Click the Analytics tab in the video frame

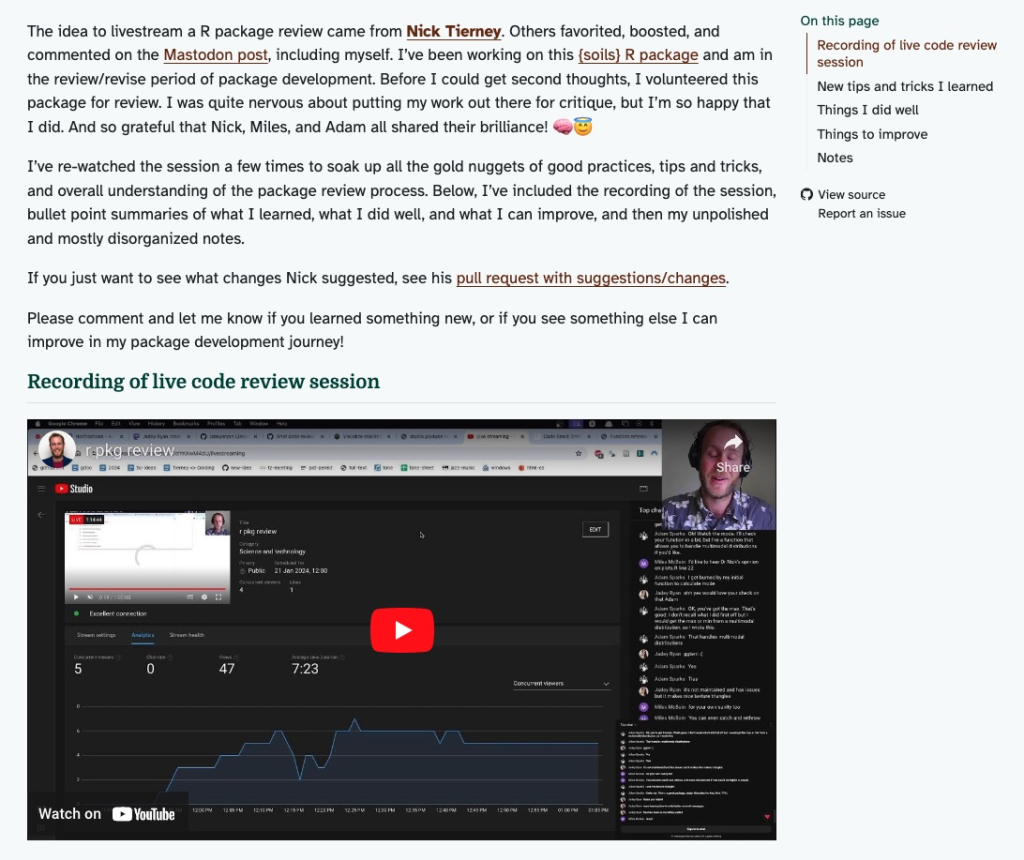142,635
